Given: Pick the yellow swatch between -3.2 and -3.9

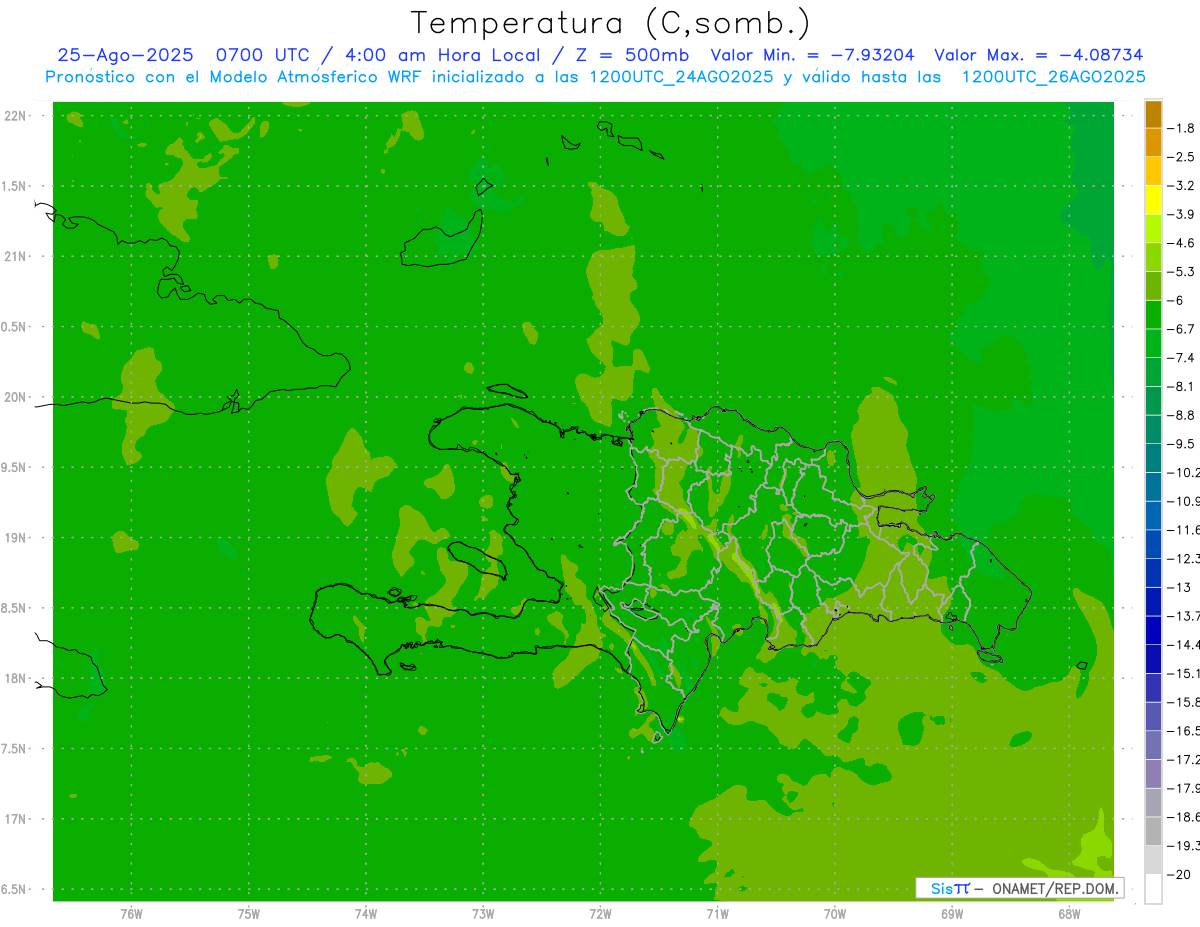Looking at the screenshot, I should [x=1153, y=200].
